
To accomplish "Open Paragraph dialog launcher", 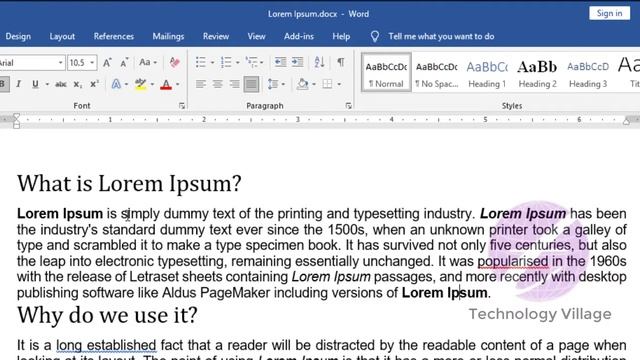I will pyautogui.click(x=348, y=106).
